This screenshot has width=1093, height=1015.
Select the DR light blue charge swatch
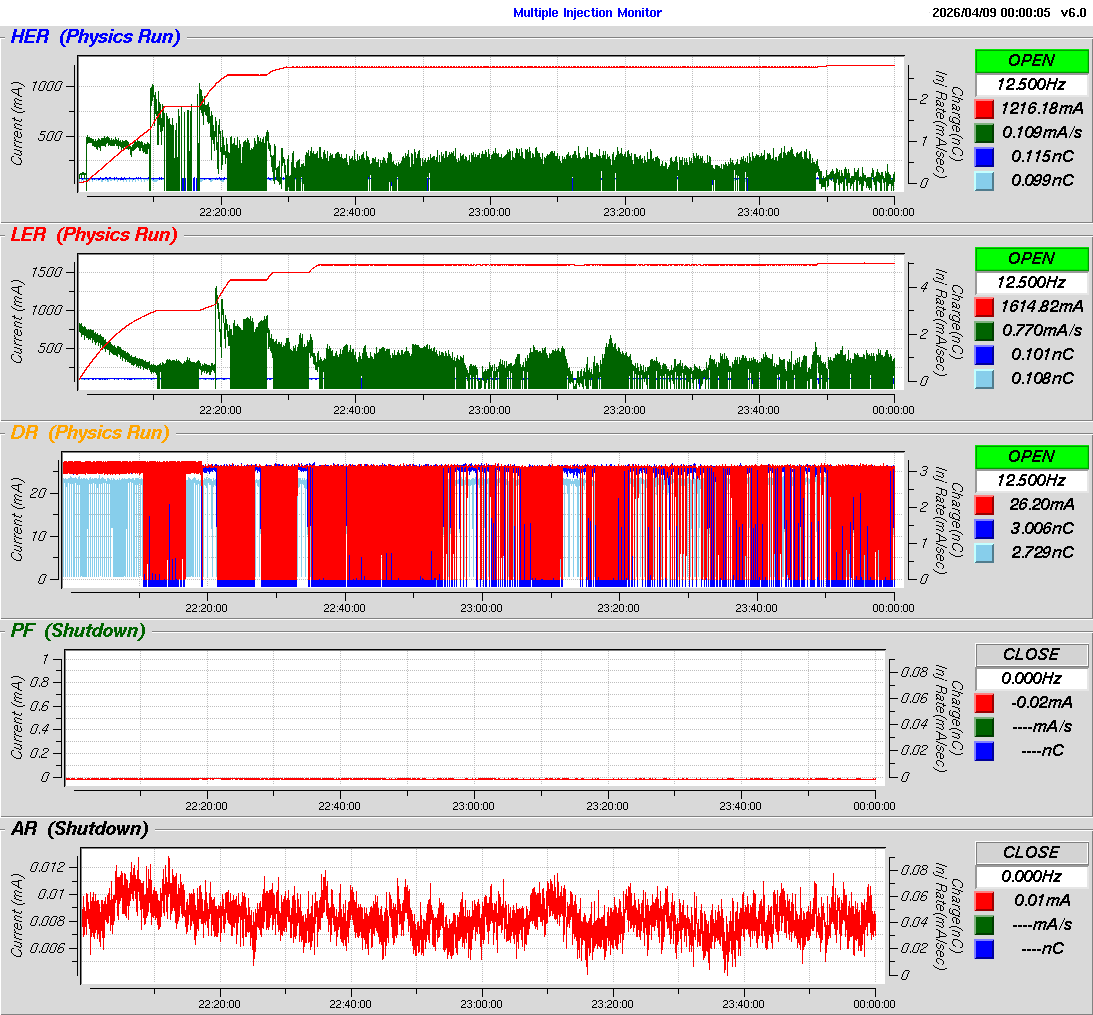(984, 552)
